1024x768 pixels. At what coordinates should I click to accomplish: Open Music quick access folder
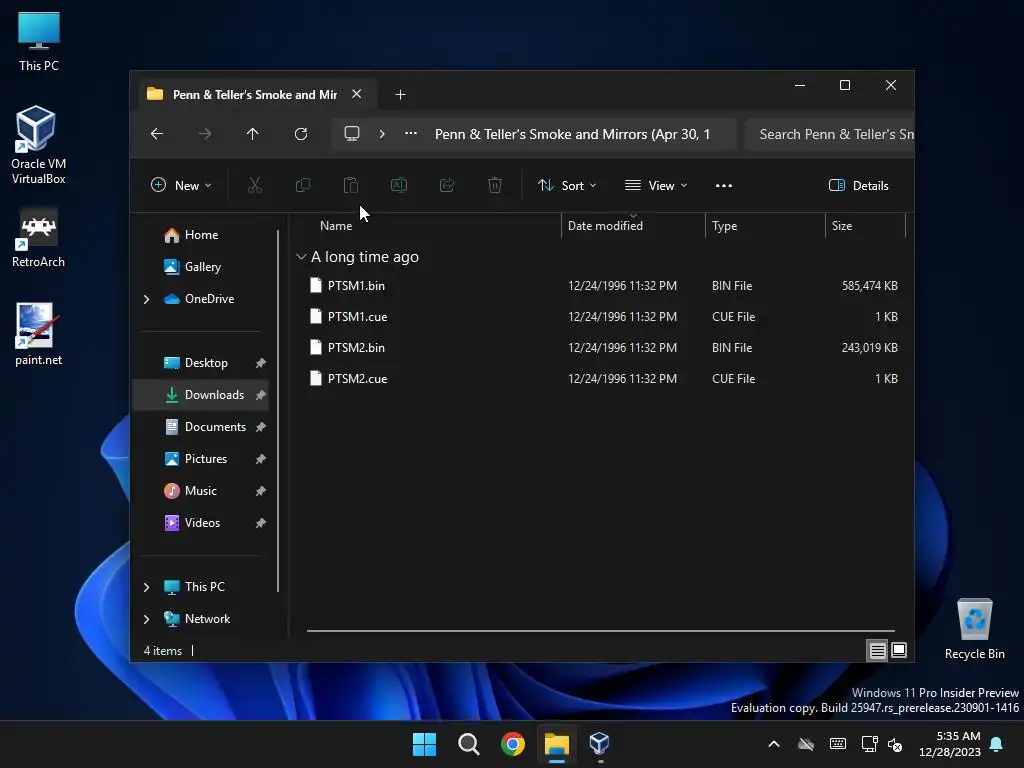200,491
